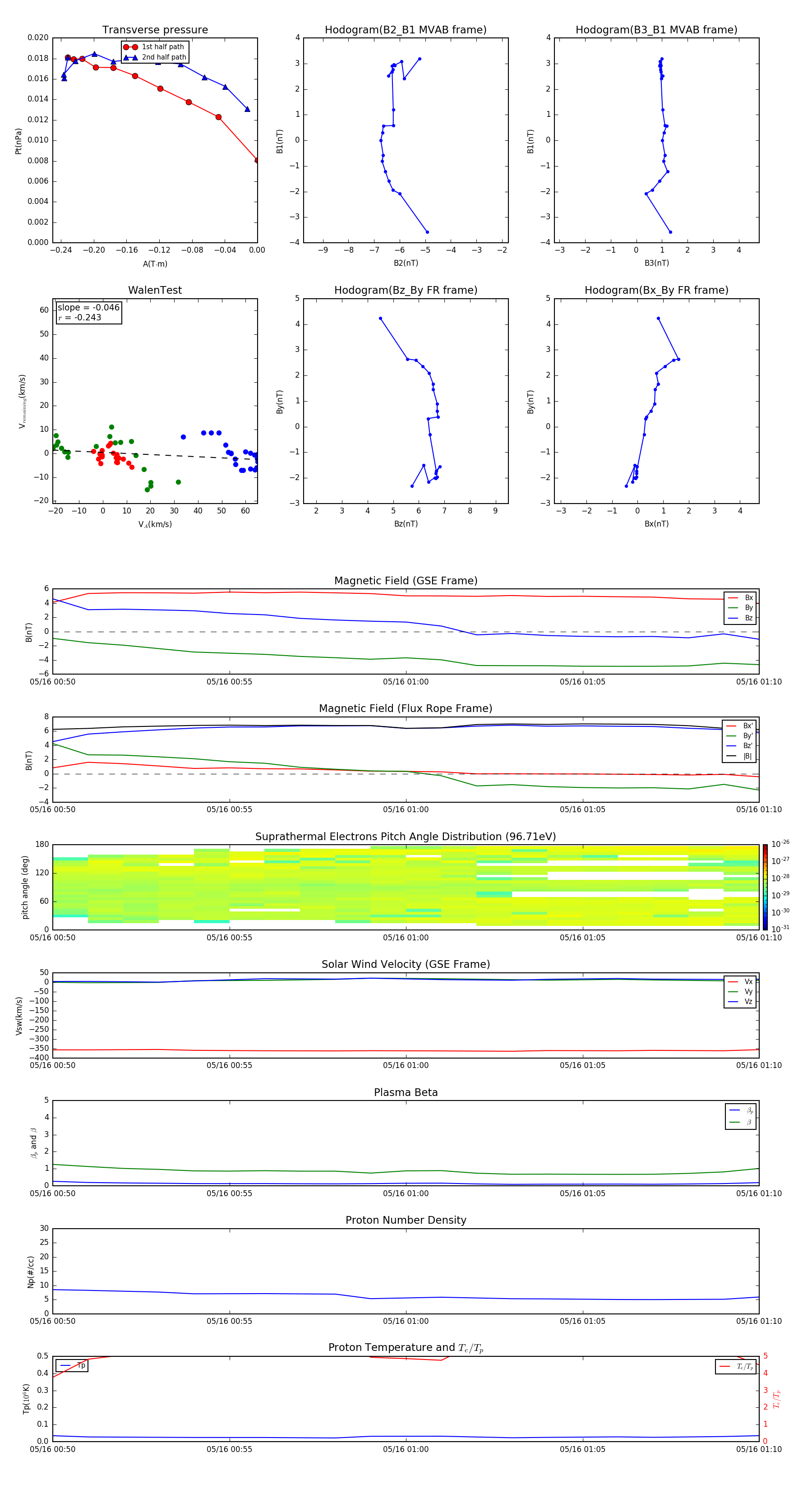The image size is (812, 1489).
Task: Click the "Hodogram(Bz_By FR frame)" title
Action: pyautogui.click(x=406, y=290)
